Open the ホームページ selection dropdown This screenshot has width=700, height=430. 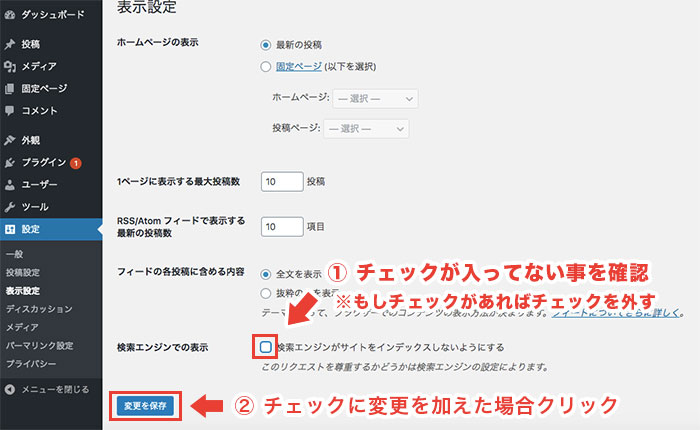(375, 99)
